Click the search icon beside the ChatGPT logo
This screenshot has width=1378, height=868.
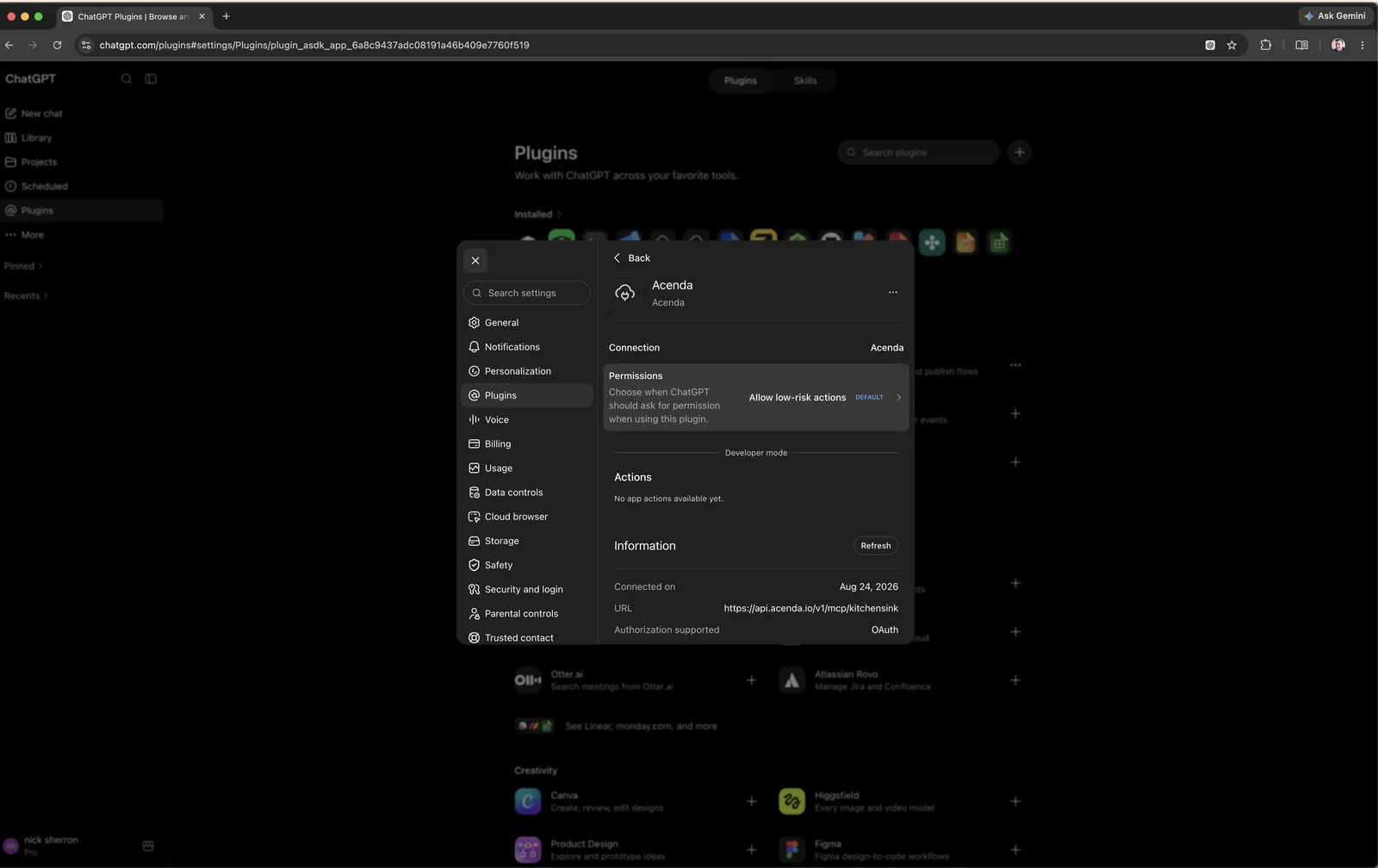click(x=127, y=78)
